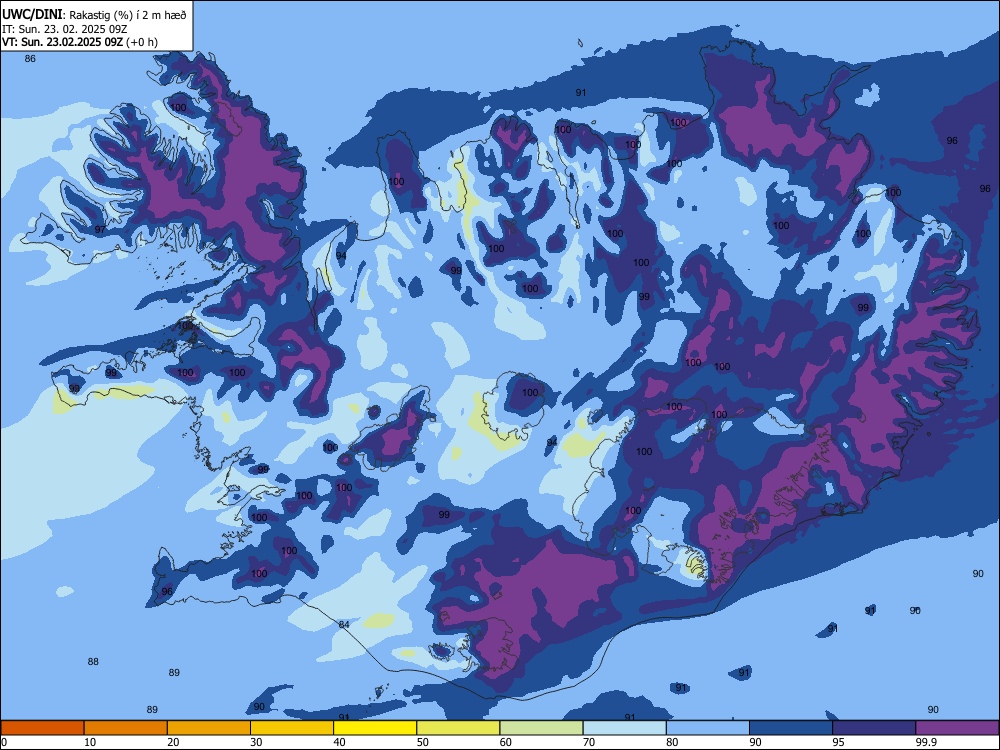The height and width of the screenshot is (750, 1000).
Task: Click the '80' tick label on the color scale
Action: click(672, 742)
